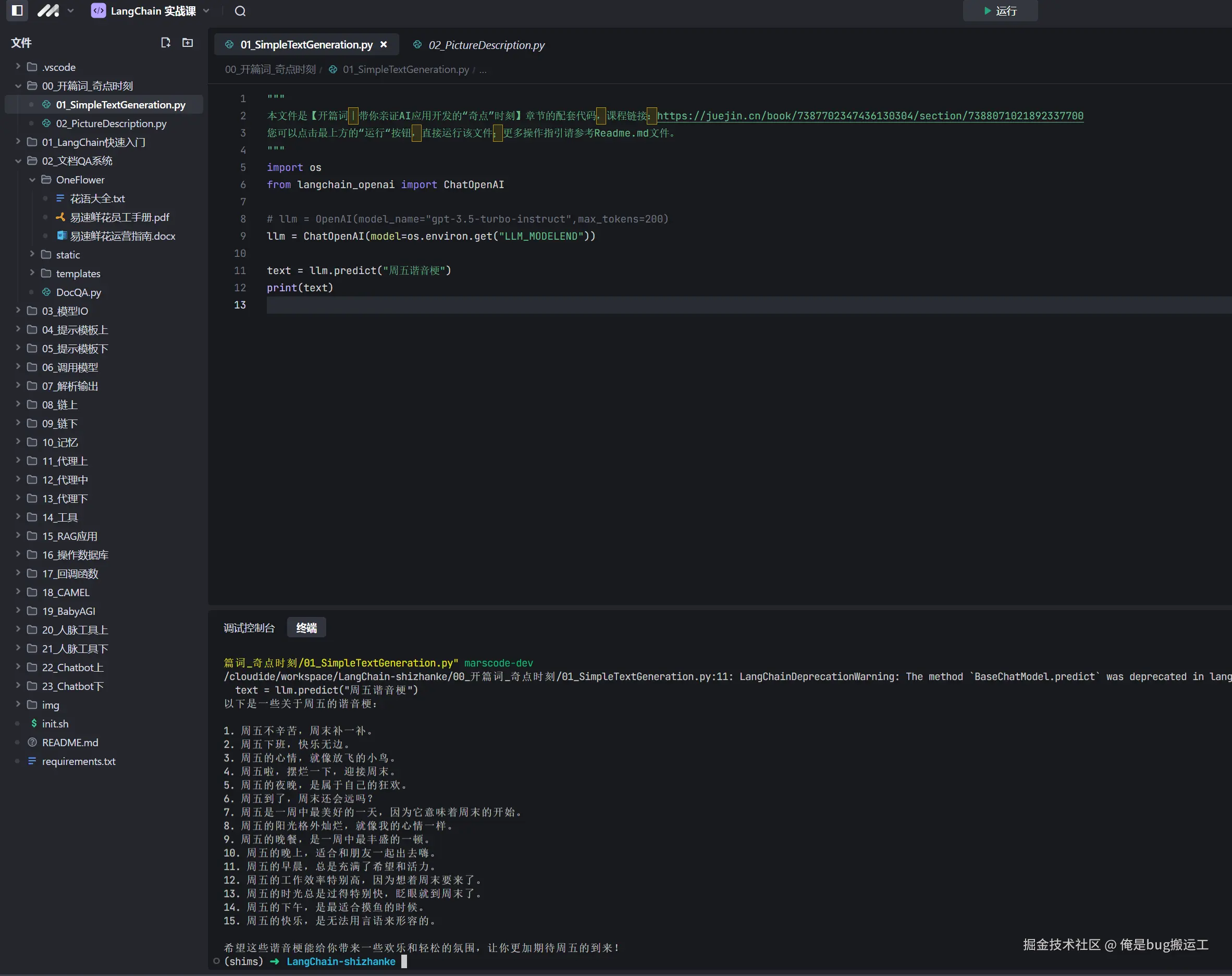1232x976 pixels.
Task: Click the new file icon
Action: click(166, 43)
